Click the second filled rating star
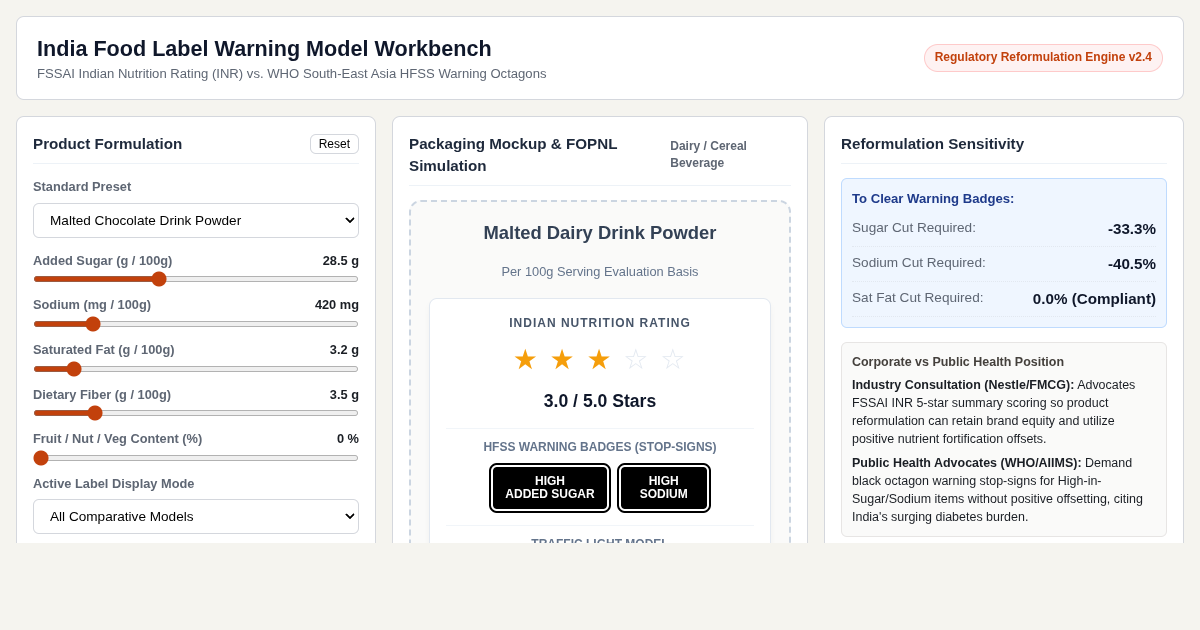Image resolution: width=1200 pixels, height=630 pixels. [x=562, y=360]
